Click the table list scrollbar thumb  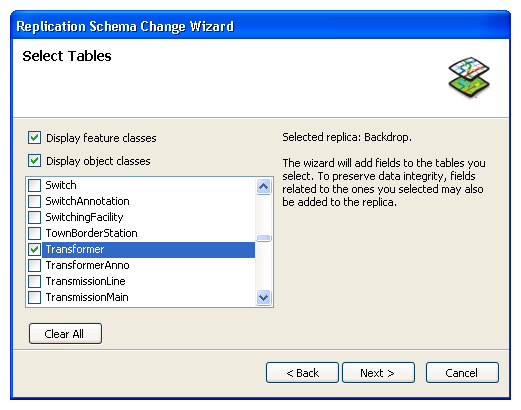coord(264,238)
